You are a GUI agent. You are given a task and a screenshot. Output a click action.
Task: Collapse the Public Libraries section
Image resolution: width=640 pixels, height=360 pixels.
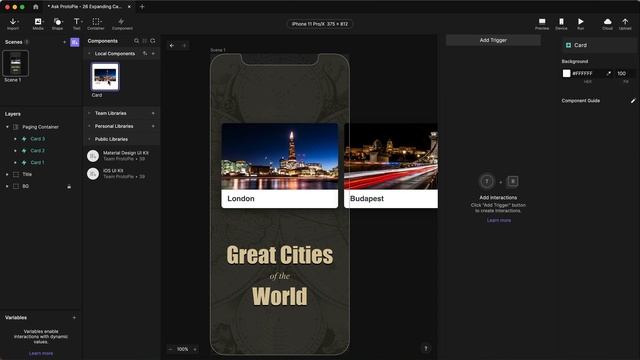[89, 139]
